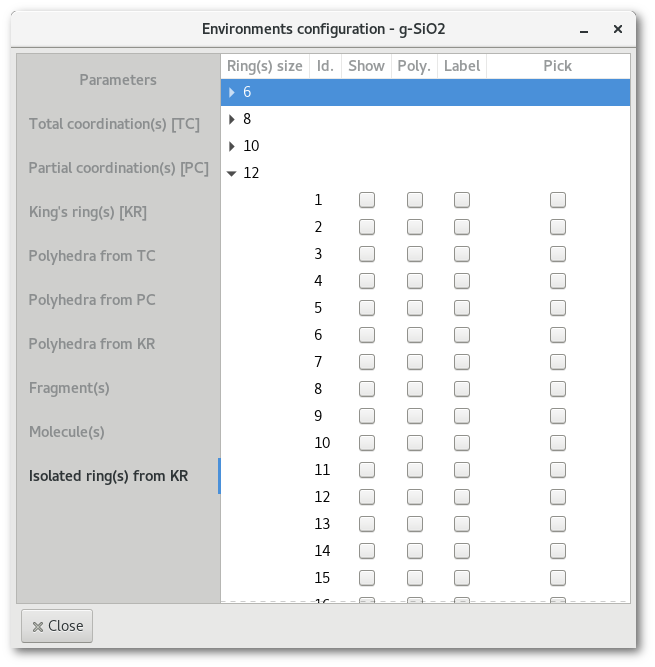Click the Ring(s) size column header
655x667 pixels.
tap(265, 66)
